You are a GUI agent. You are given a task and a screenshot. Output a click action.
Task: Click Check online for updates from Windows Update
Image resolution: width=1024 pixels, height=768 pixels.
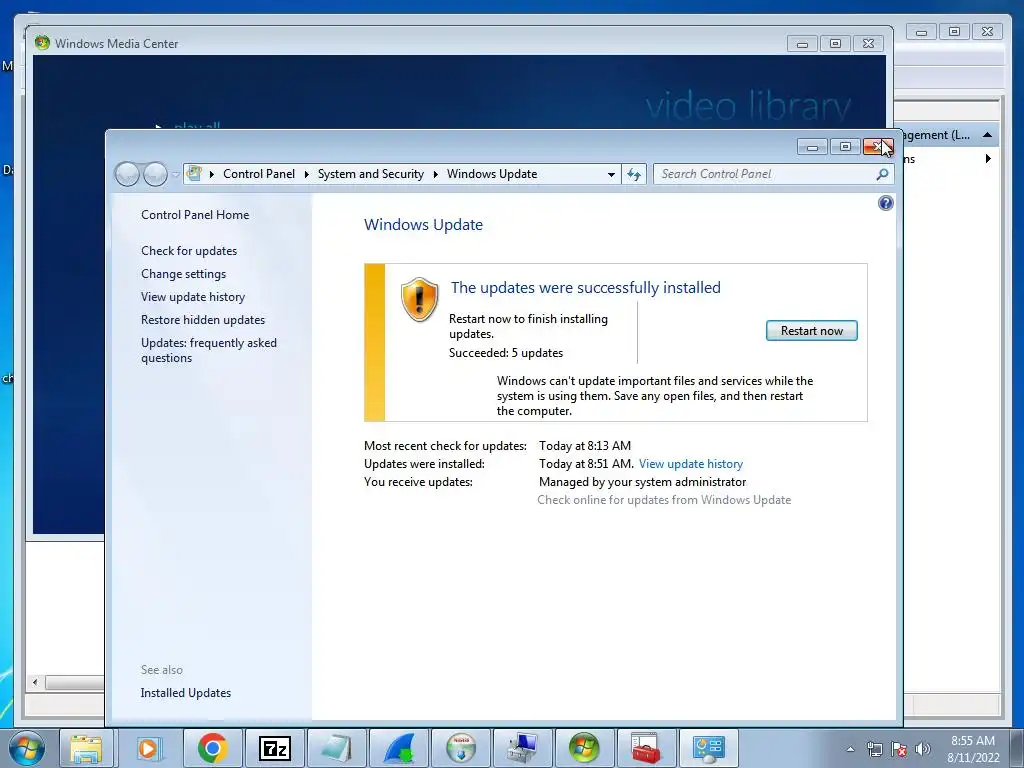coord(664,500)
